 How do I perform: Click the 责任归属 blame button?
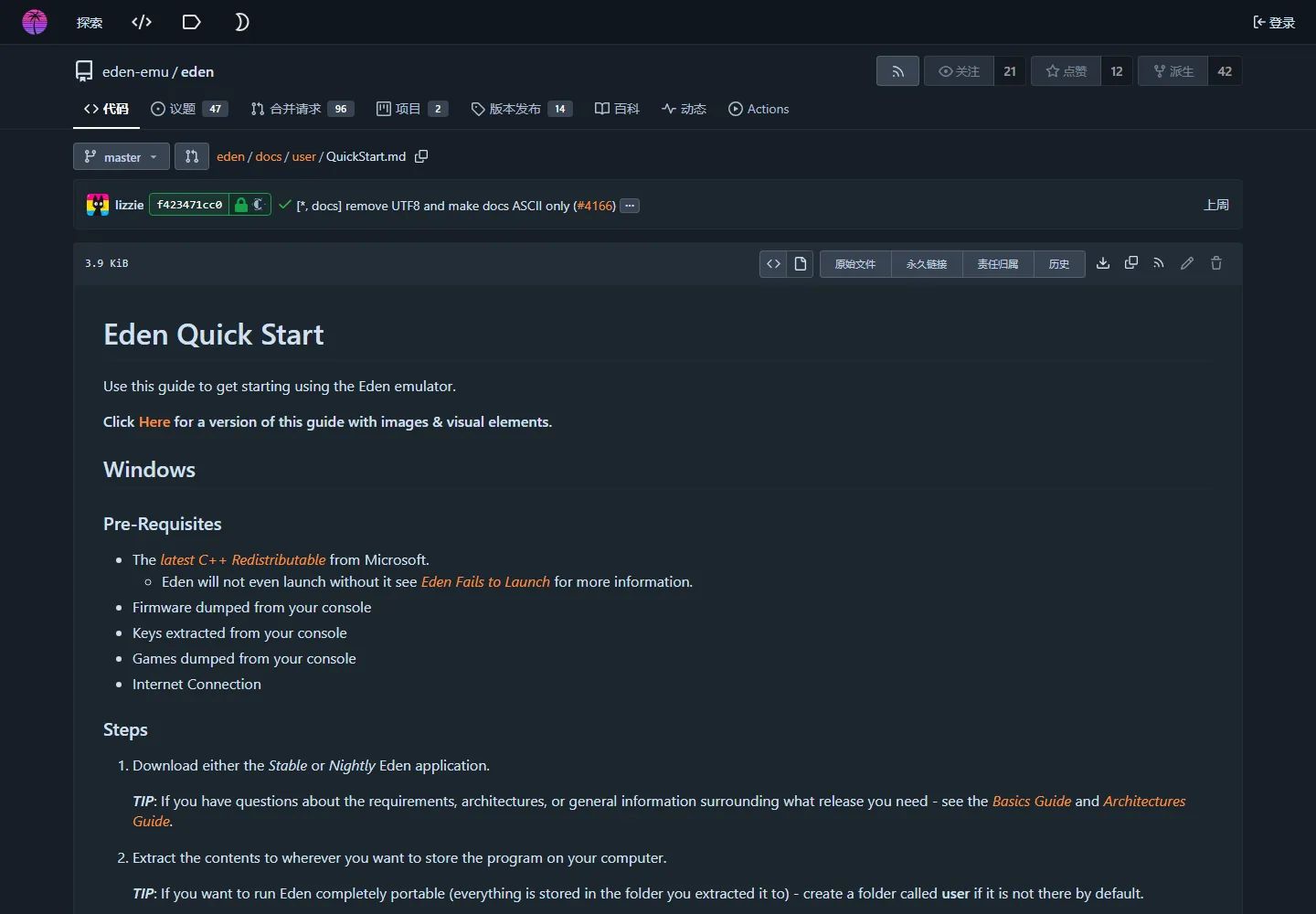(x=998, y=264)
